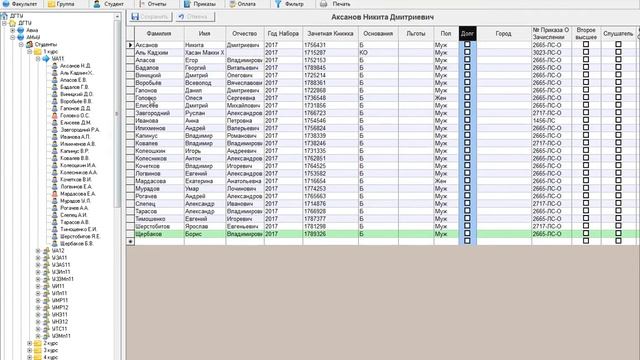This screenshot has width=640, height=360.
Task: Select the person icon beside Воробьёв В.В.
Action: (x=54, y=101)
